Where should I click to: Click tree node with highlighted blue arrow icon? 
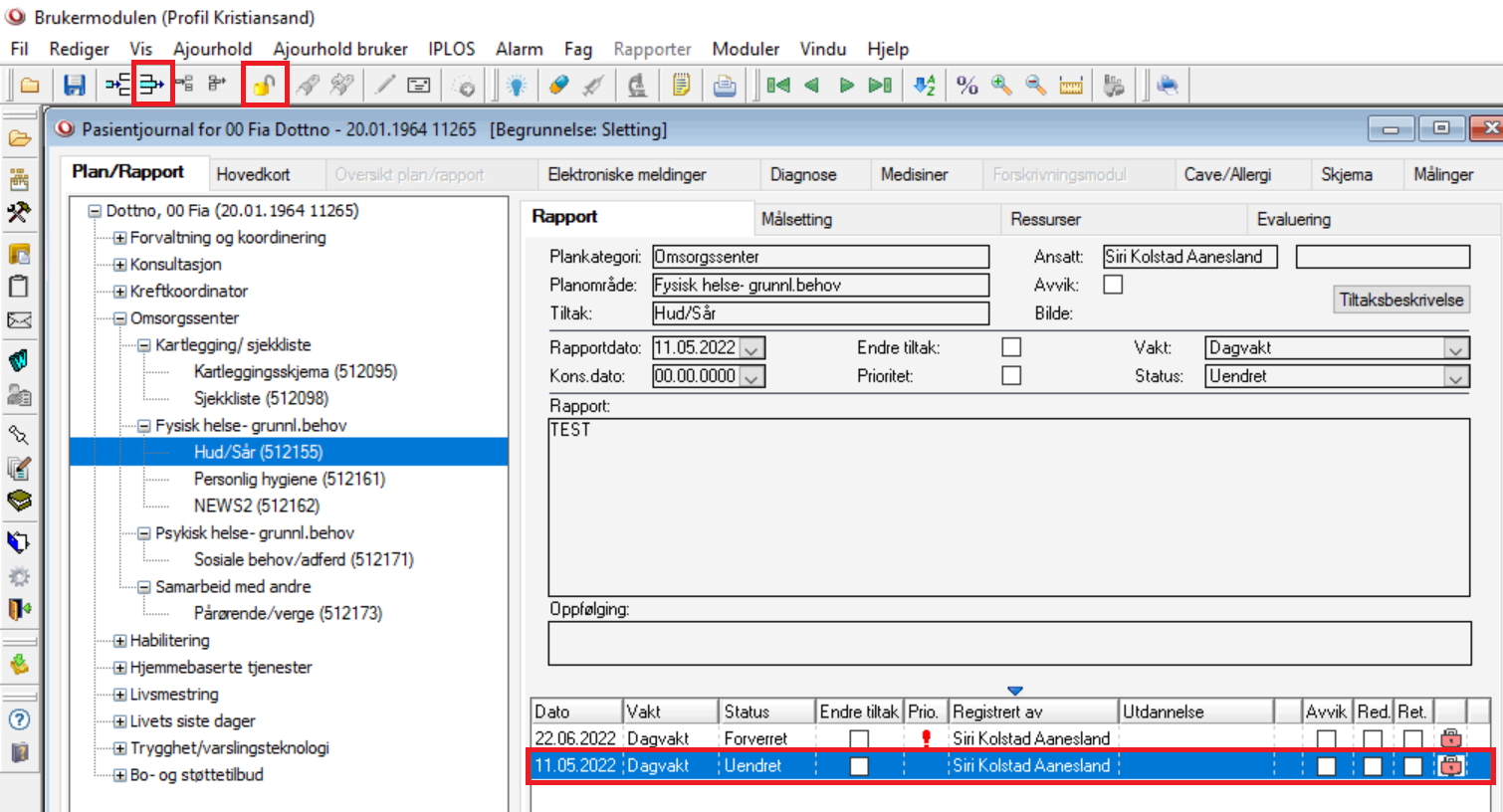(152, 86)
